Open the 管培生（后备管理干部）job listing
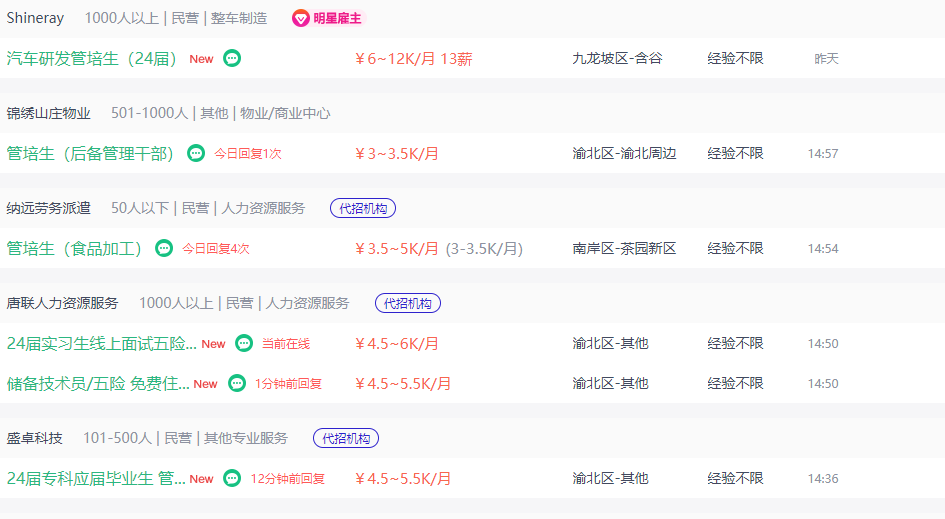This screenshot has width=945, height=519. pyautogui.click(x=90, y=154)
